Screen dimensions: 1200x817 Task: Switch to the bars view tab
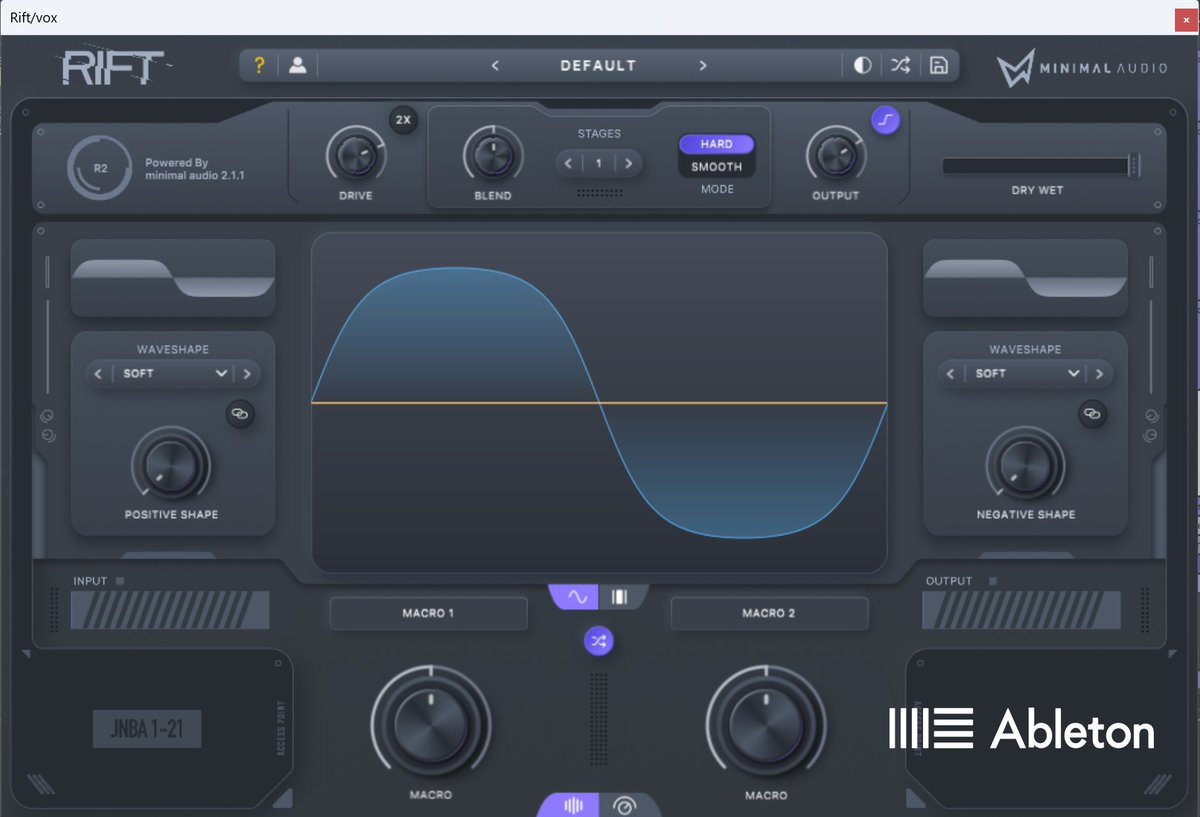point(620,597)
